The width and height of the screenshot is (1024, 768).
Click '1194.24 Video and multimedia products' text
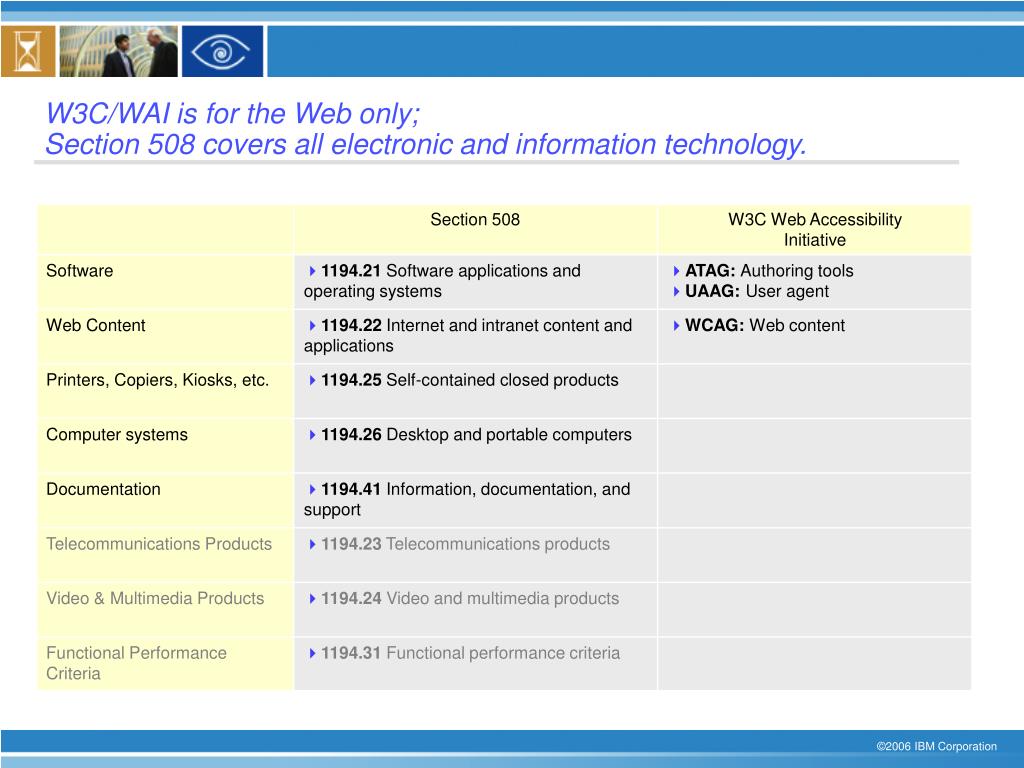[x=470, y=598]
